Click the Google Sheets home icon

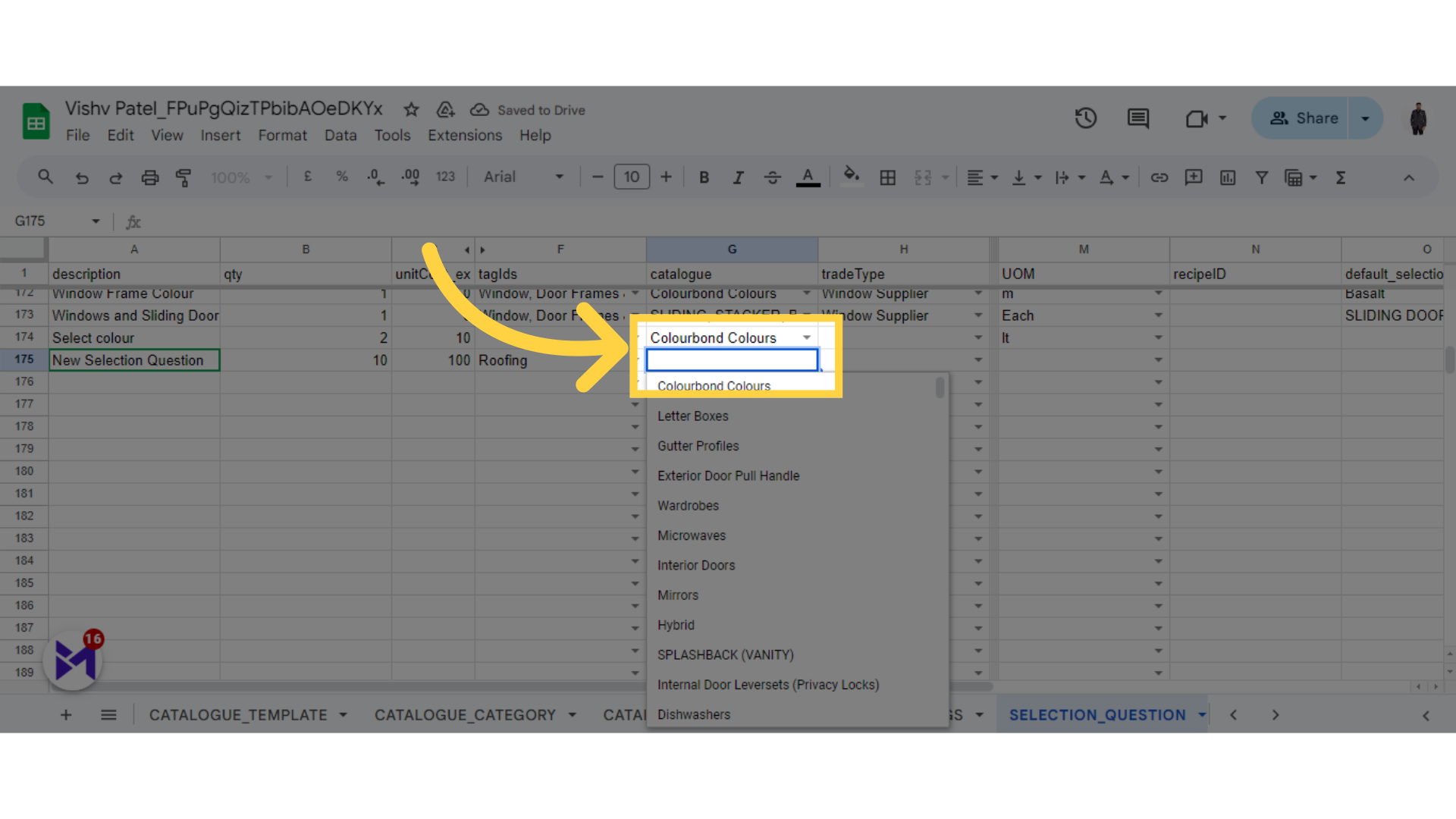(36, 121)
